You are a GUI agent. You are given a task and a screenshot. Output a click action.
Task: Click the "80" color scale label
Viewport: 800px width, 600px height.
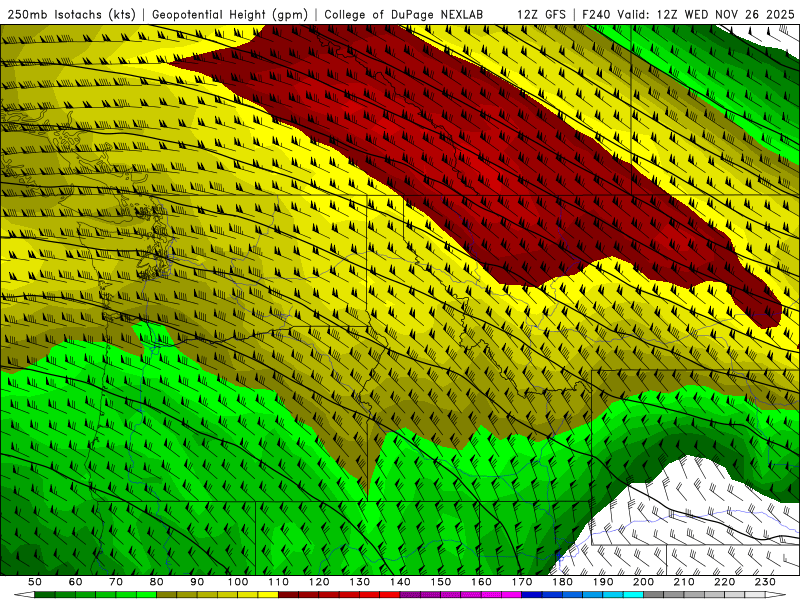click(156, 582)
